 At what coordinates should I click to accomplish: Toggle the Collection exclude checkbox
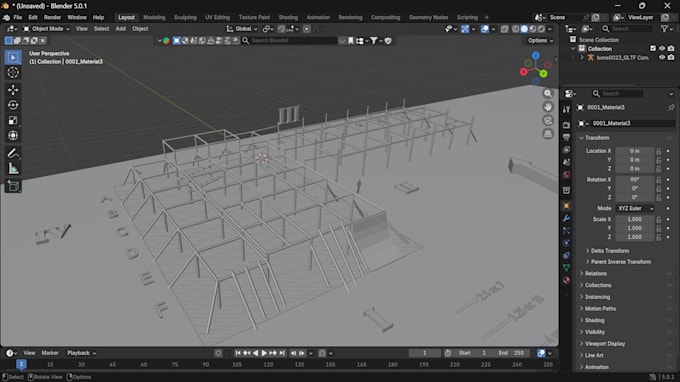pos(653,49)
